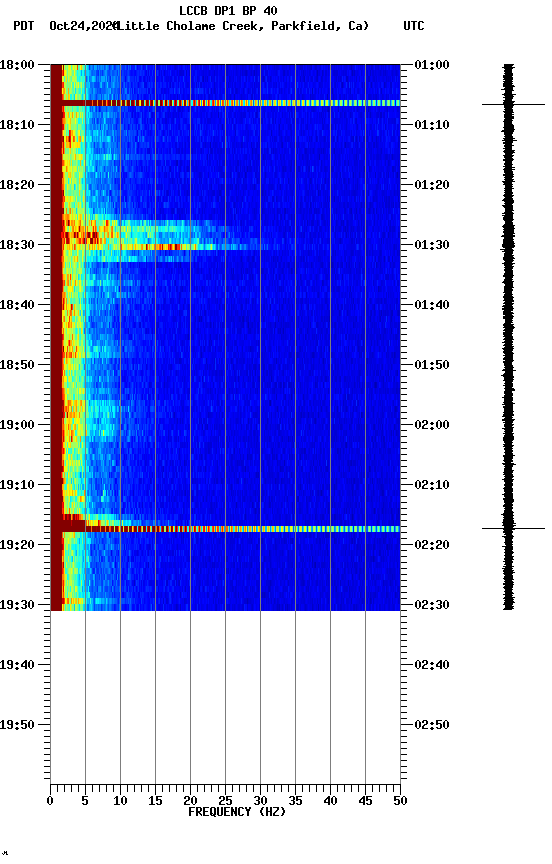Screen dimensions: 552x864
Task: Click the frequency axis label "30"
Action: pos(260,801)
